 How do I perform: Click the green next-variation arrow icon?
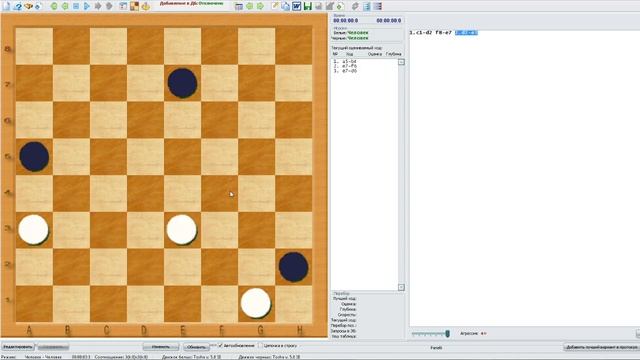[260, 6]
